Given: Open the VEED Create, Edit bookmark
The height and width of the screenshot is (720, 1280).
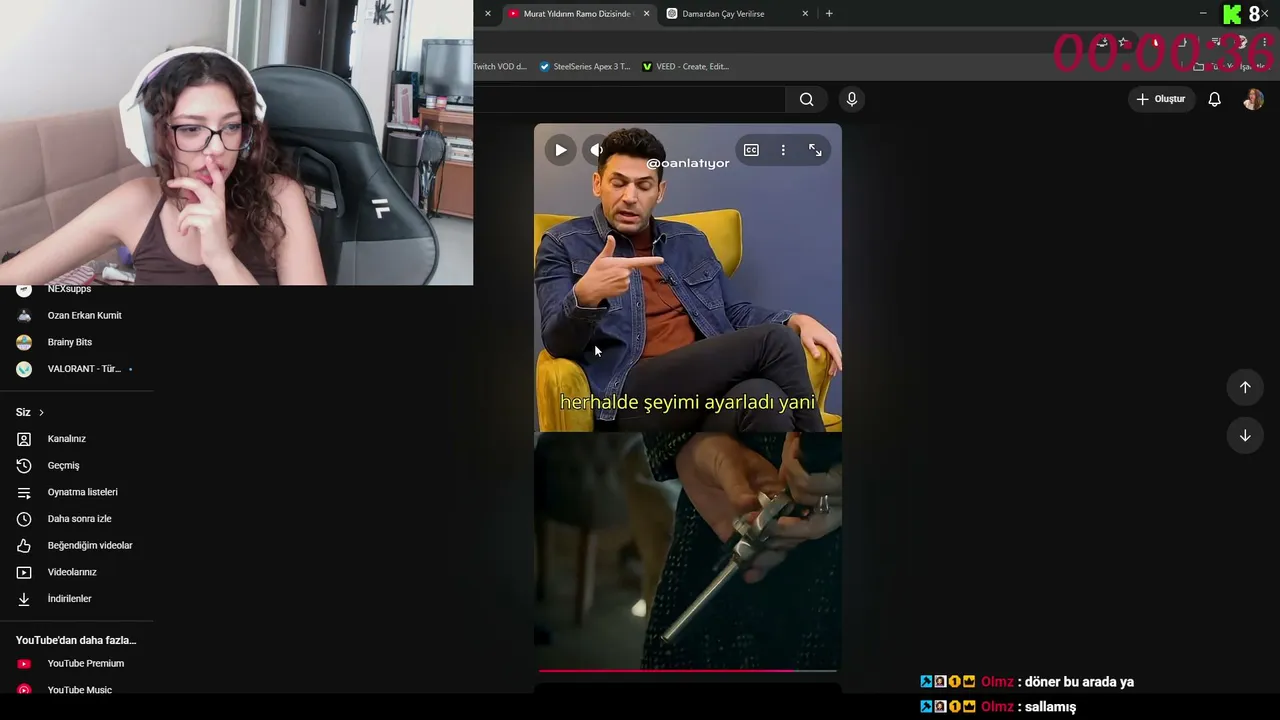Looking at the screenshot, I should 686,67.
